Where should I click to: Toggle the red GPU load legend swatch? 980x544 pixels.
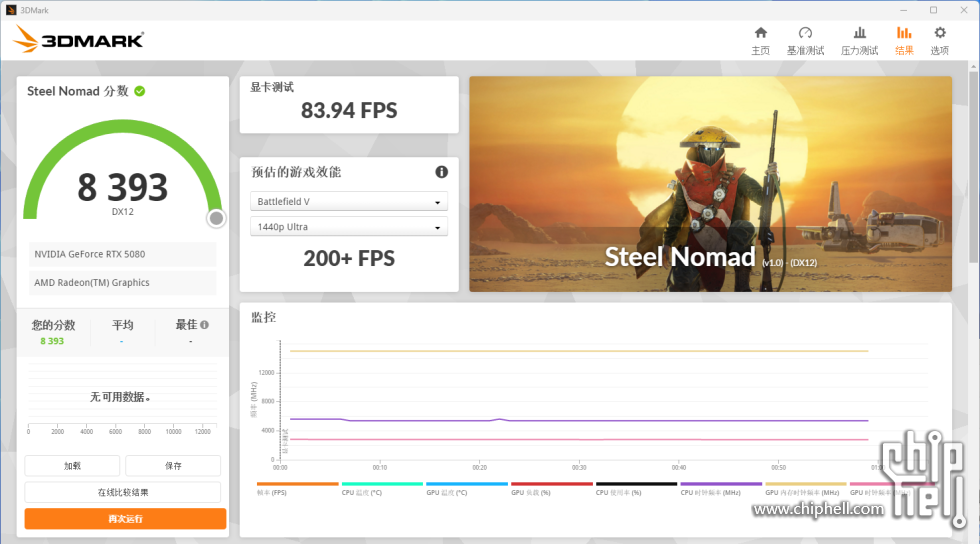552,484
